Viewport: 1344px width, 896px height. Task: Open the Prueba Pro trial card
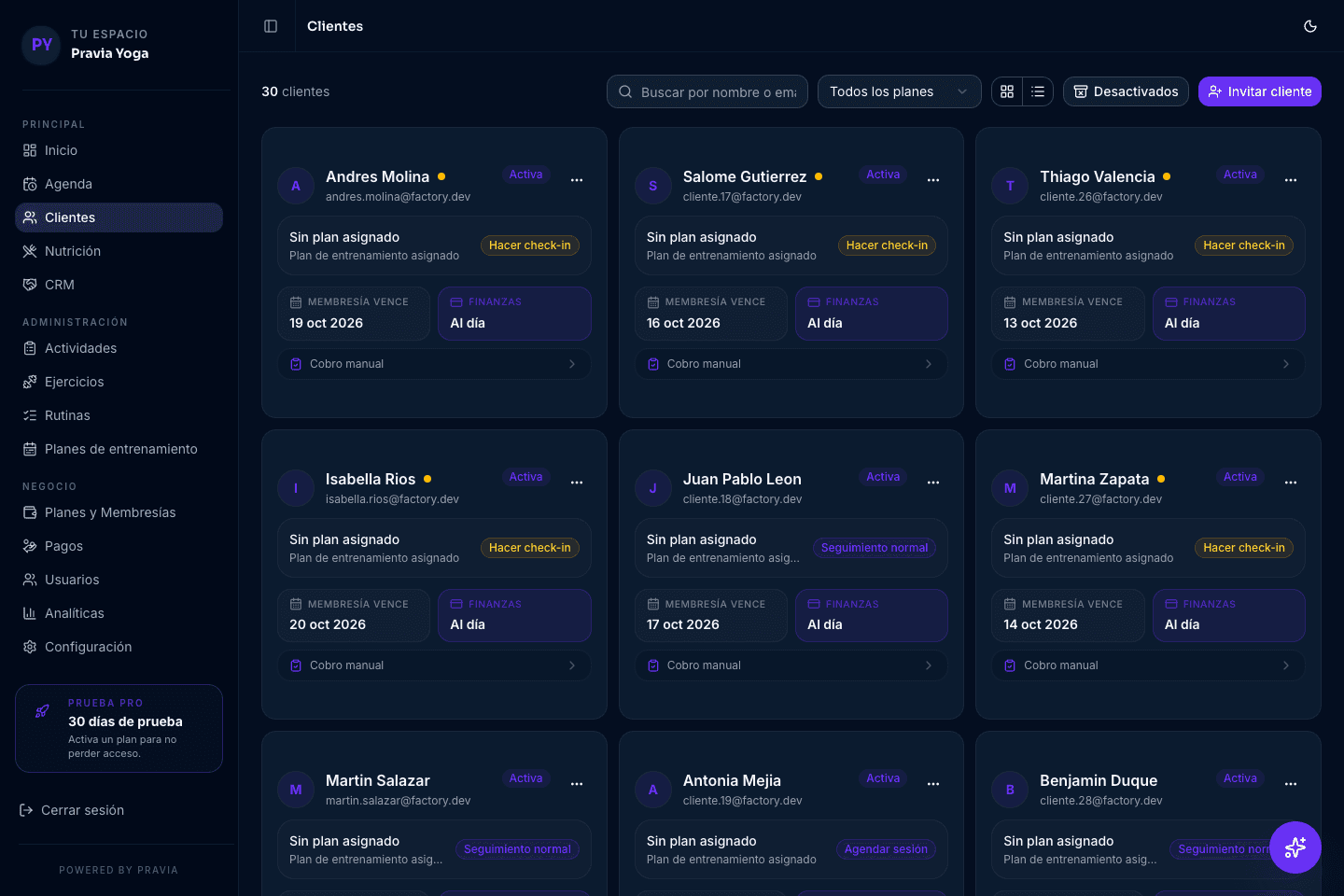pos(119,728)
